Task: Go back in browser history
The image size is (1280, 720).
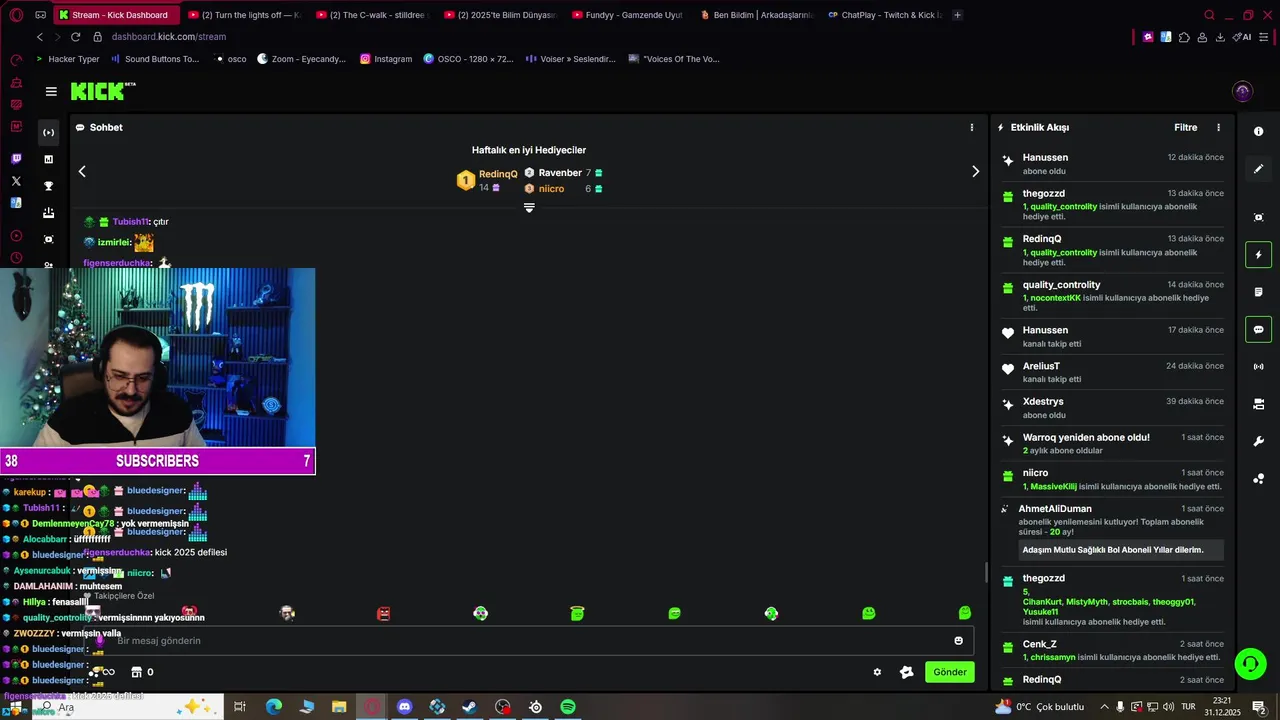Action: point(39,37)
